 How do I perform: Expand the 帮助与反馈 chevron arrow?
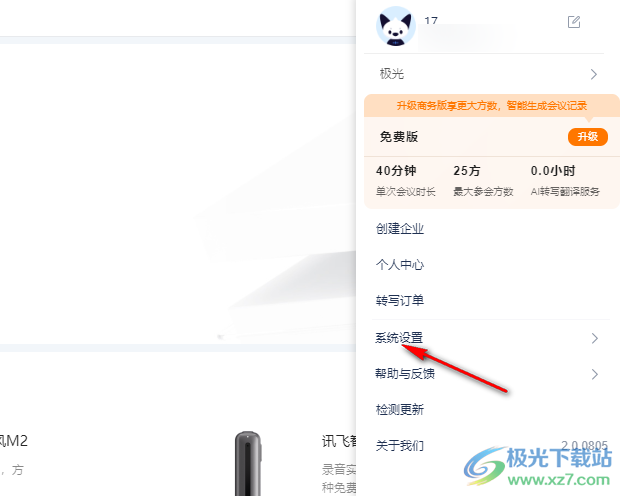click(594, 374)
